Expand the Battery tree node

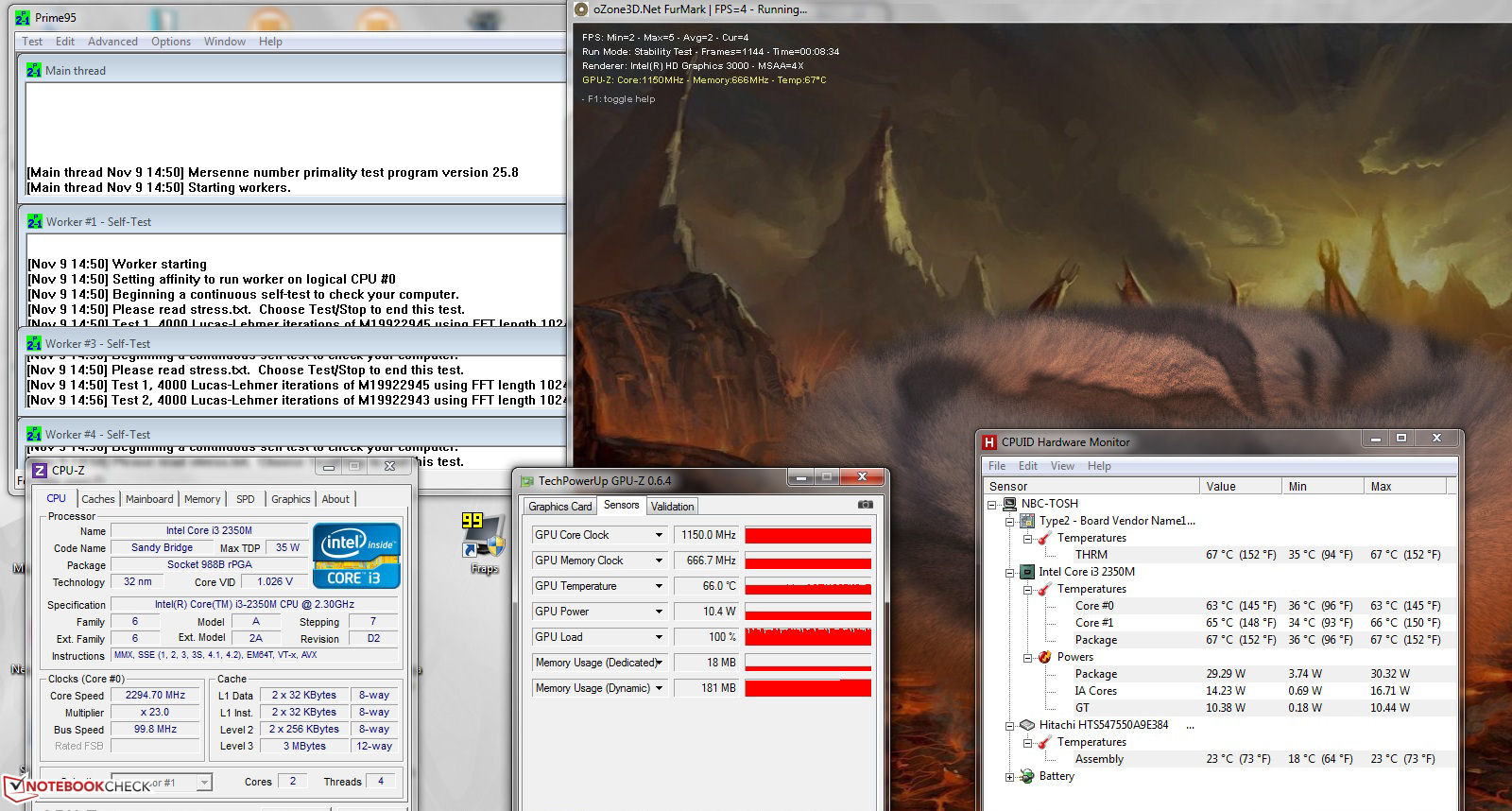click(1010, 776)
